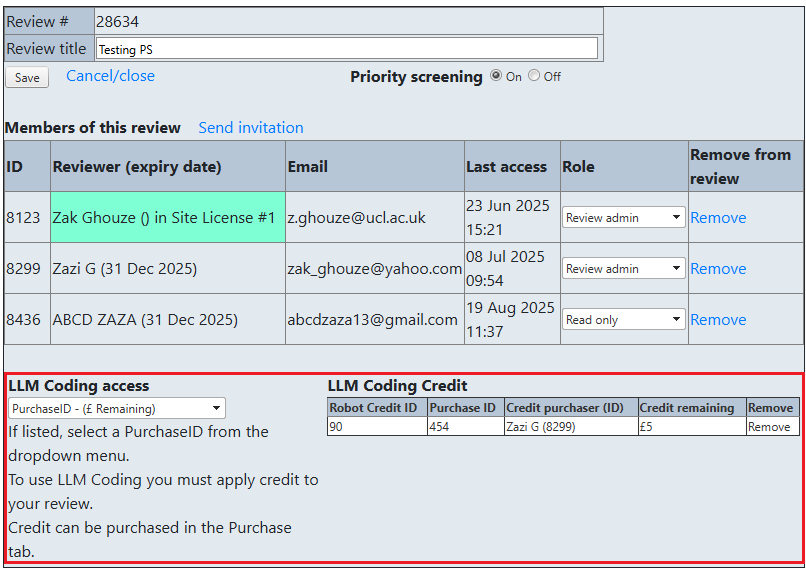Expand role dropdown for Zazi G

tap(623, 269)
